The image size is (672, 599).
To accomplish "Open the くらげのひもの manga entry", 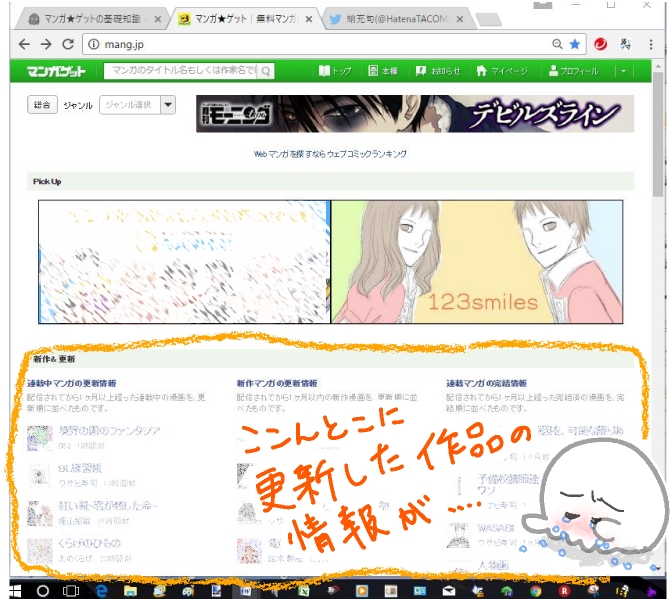I will point(90,543).
